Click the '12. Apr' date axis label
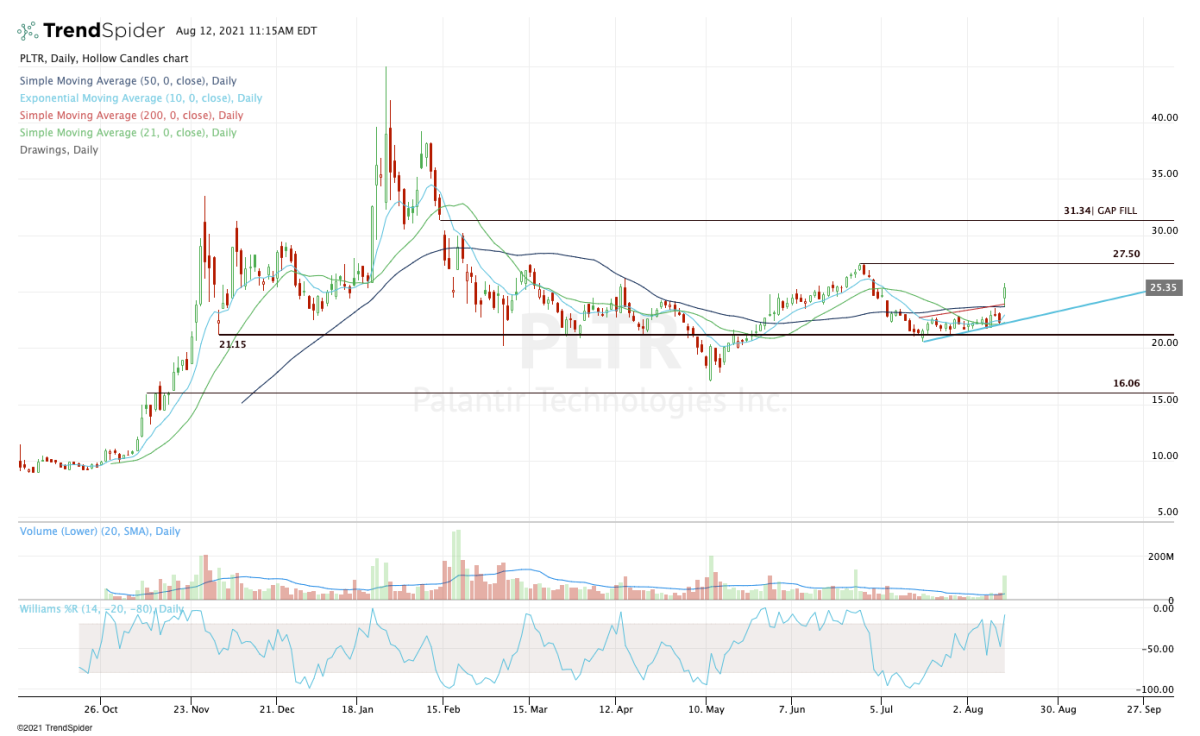The height and width of the screenshot is (736, 1200). point(617,708)
